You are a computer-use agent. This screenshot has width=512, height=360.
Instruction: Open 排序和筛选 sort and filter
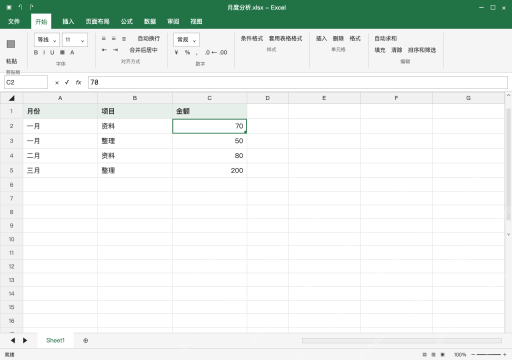tap(422, 50)
